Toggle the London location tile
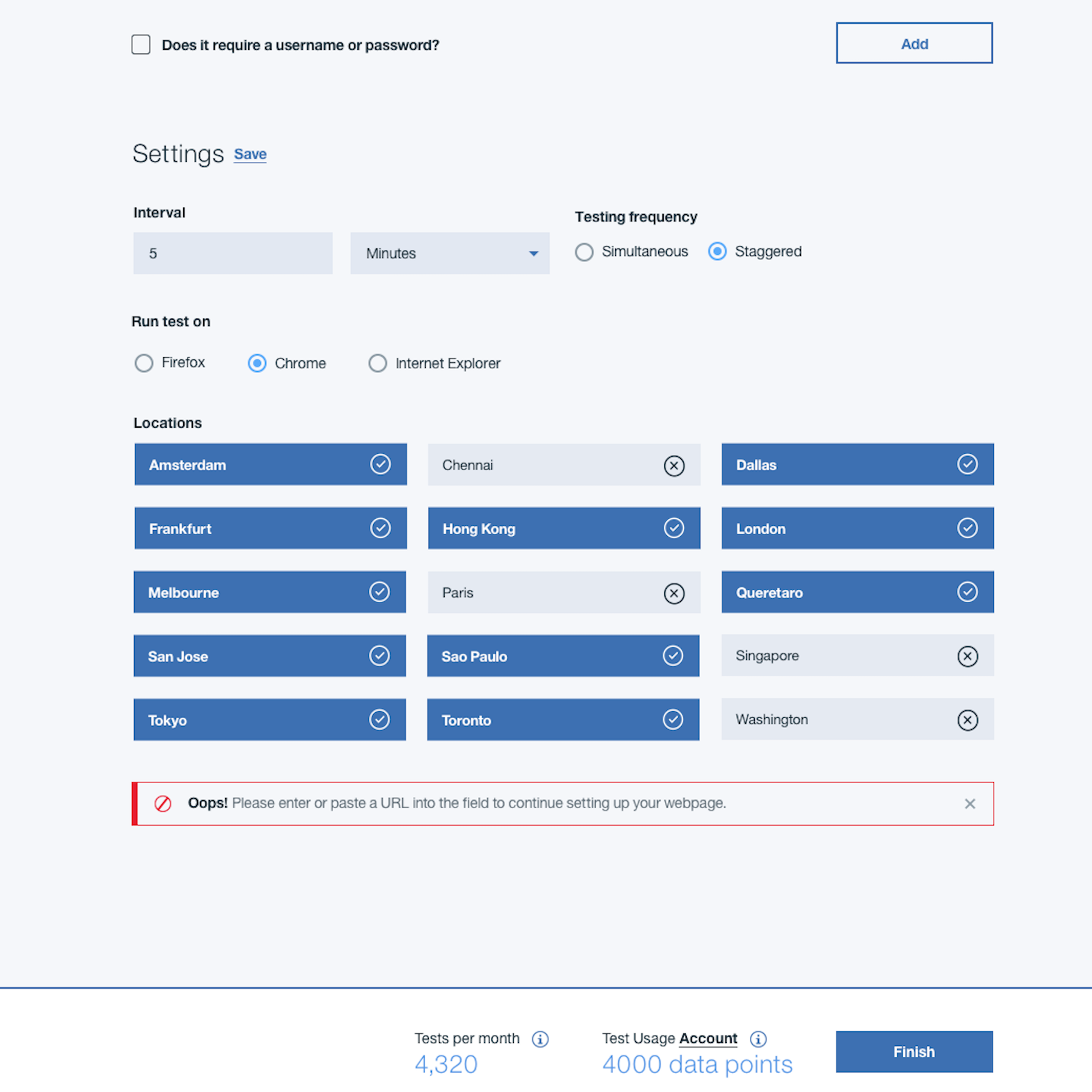Image resolution: width=1092 pixels, height=1092 pixels. point(858,528)
